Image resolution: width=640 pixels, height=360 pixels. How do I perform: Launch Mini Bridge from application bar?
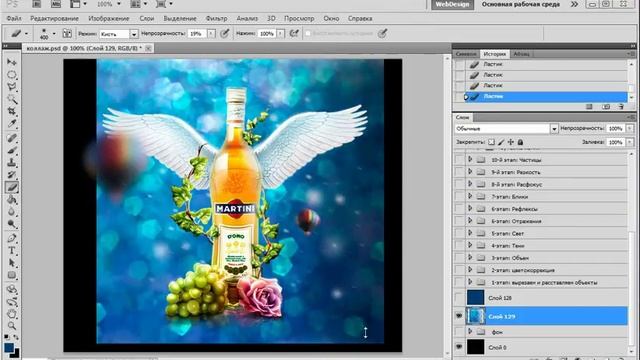pyautogui.click(x=56, y=4)
